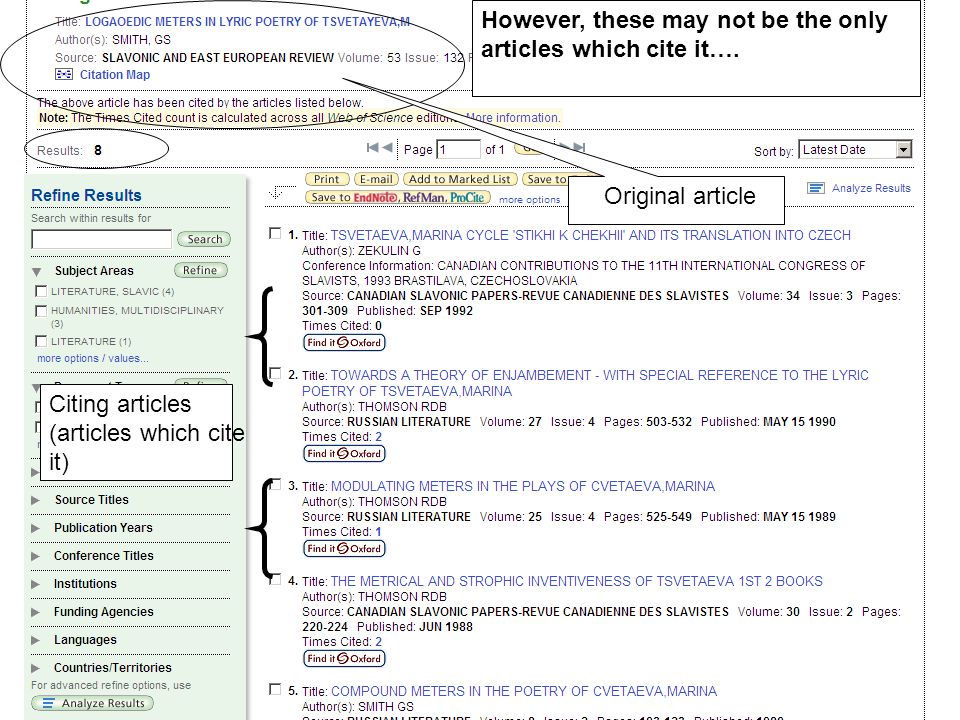Screen dimensions: 960x720
Task: Go to previous page arrow
Action: click(x=387, y=147)
